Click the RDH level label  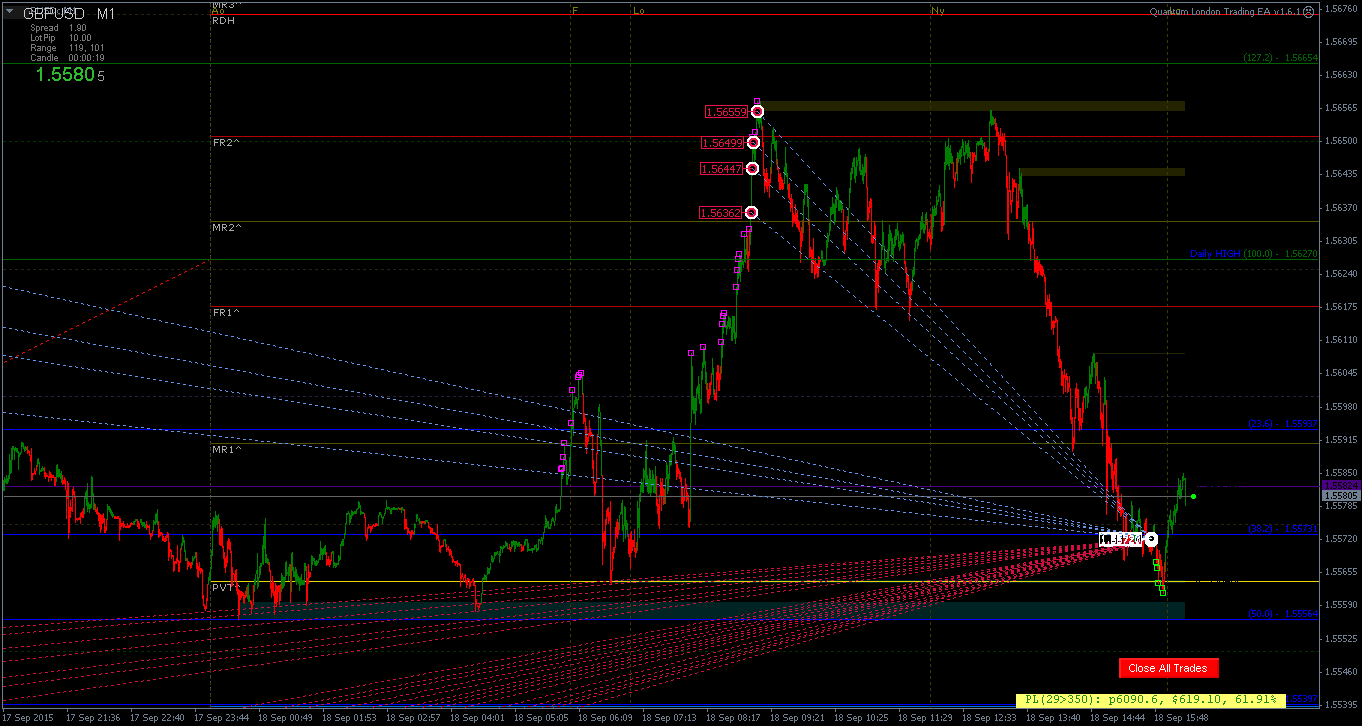tap(223, 20)
